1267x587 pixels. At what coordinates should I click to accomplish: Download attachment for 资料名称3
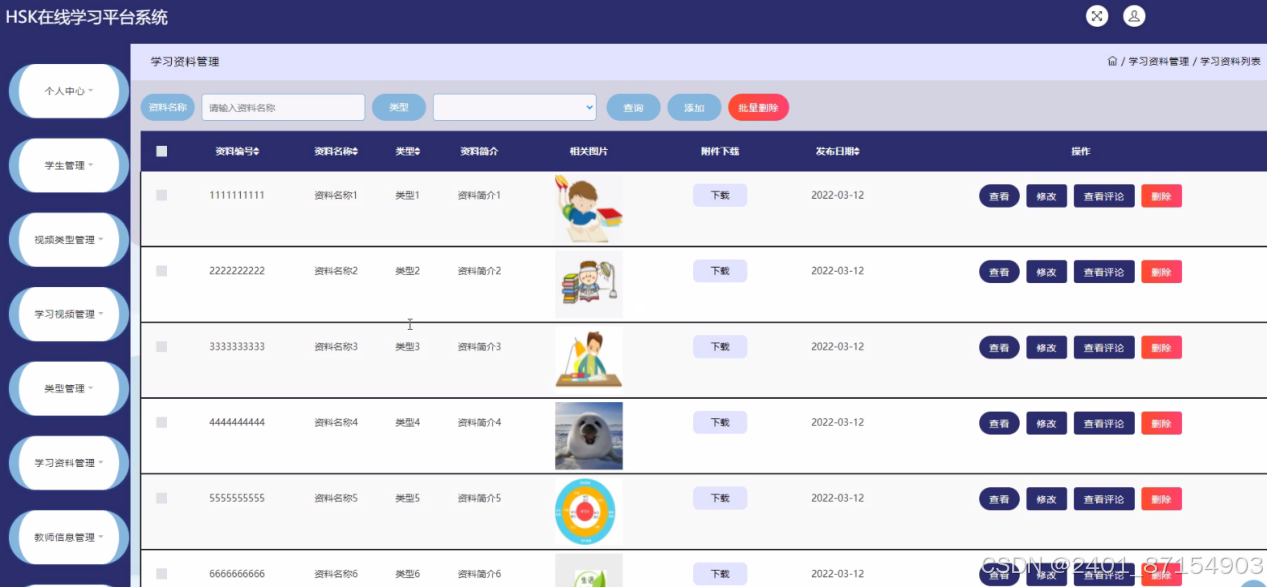720,347
